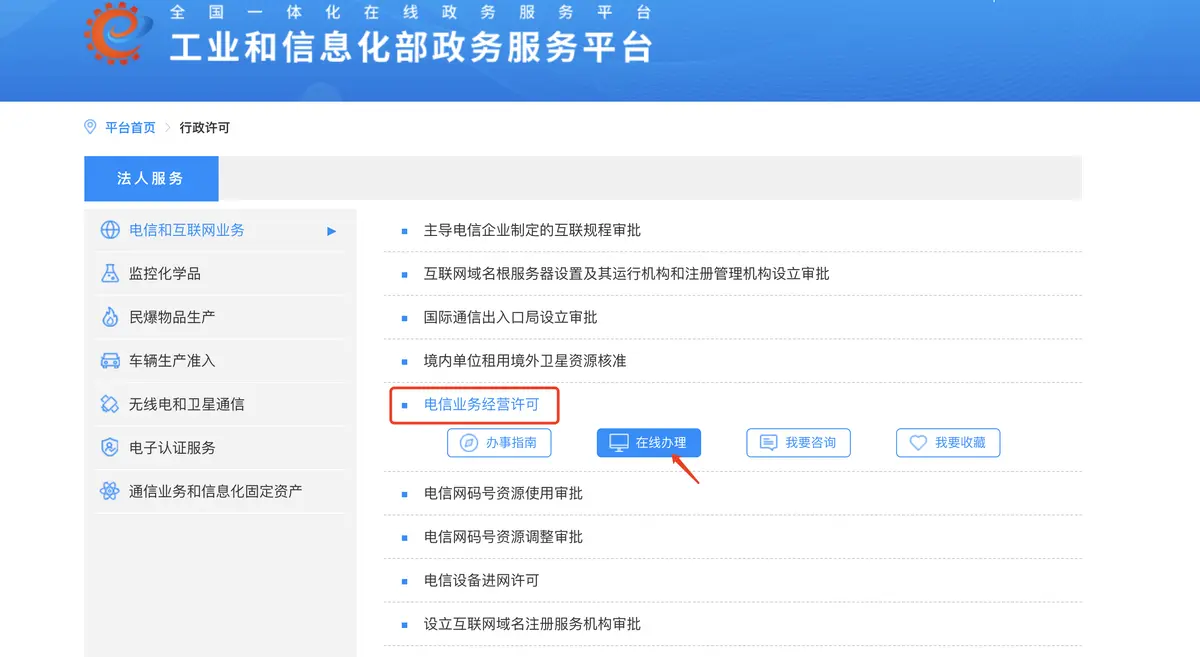
Task: Open 设立互联网域名注册服务机构审批 item
Action: tap(532, 624)
